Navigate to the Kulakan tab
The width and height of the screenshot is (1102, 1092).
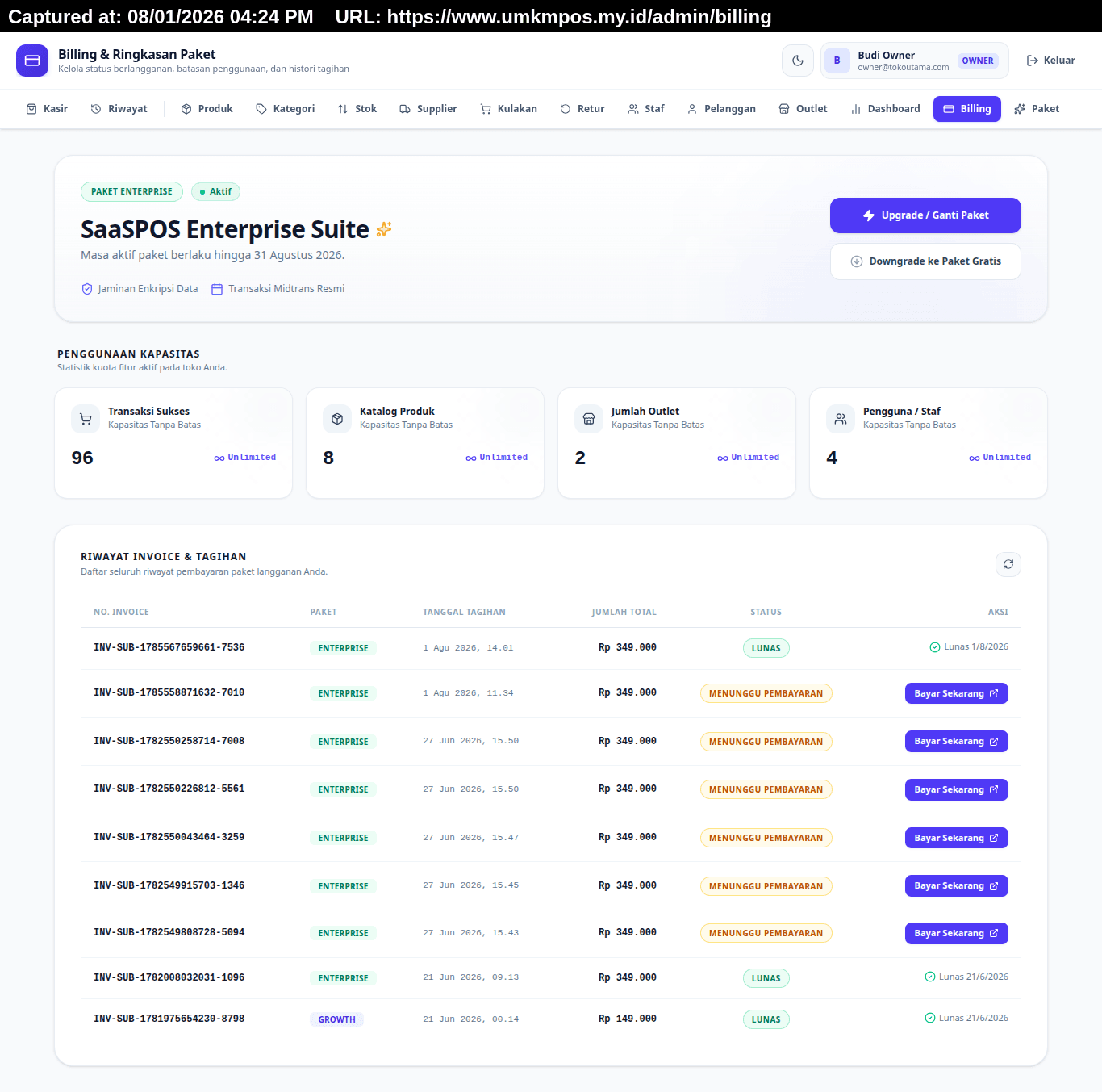[x=509, y=109]
